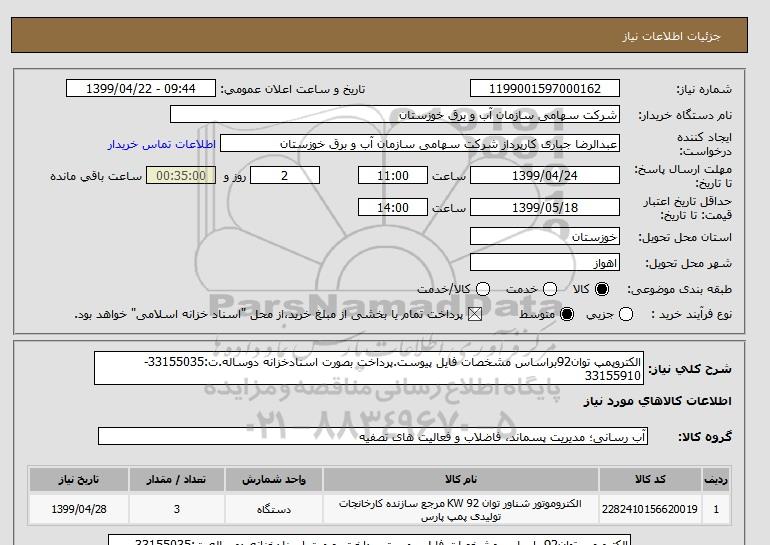Click the need number field 1199001597000162

545,88
